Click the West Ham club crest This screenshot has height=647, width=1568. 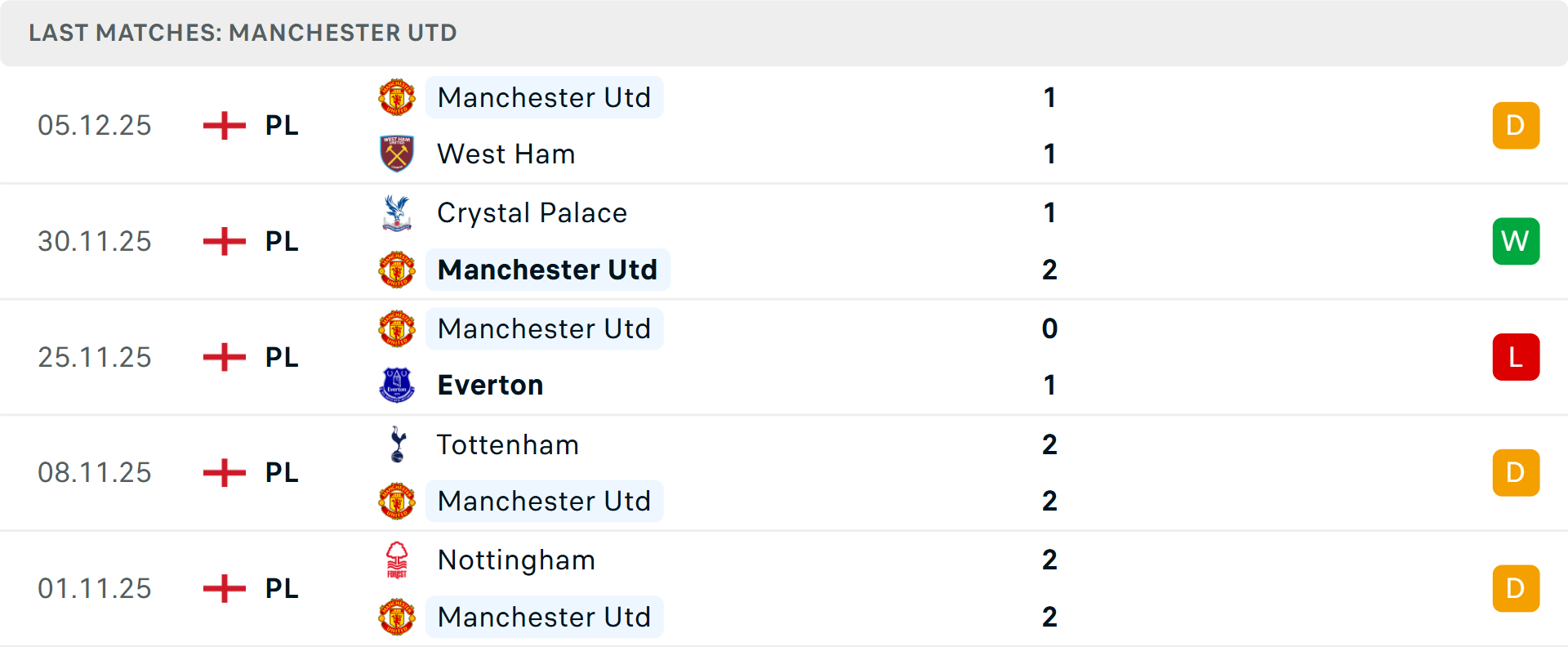point(397,154)
